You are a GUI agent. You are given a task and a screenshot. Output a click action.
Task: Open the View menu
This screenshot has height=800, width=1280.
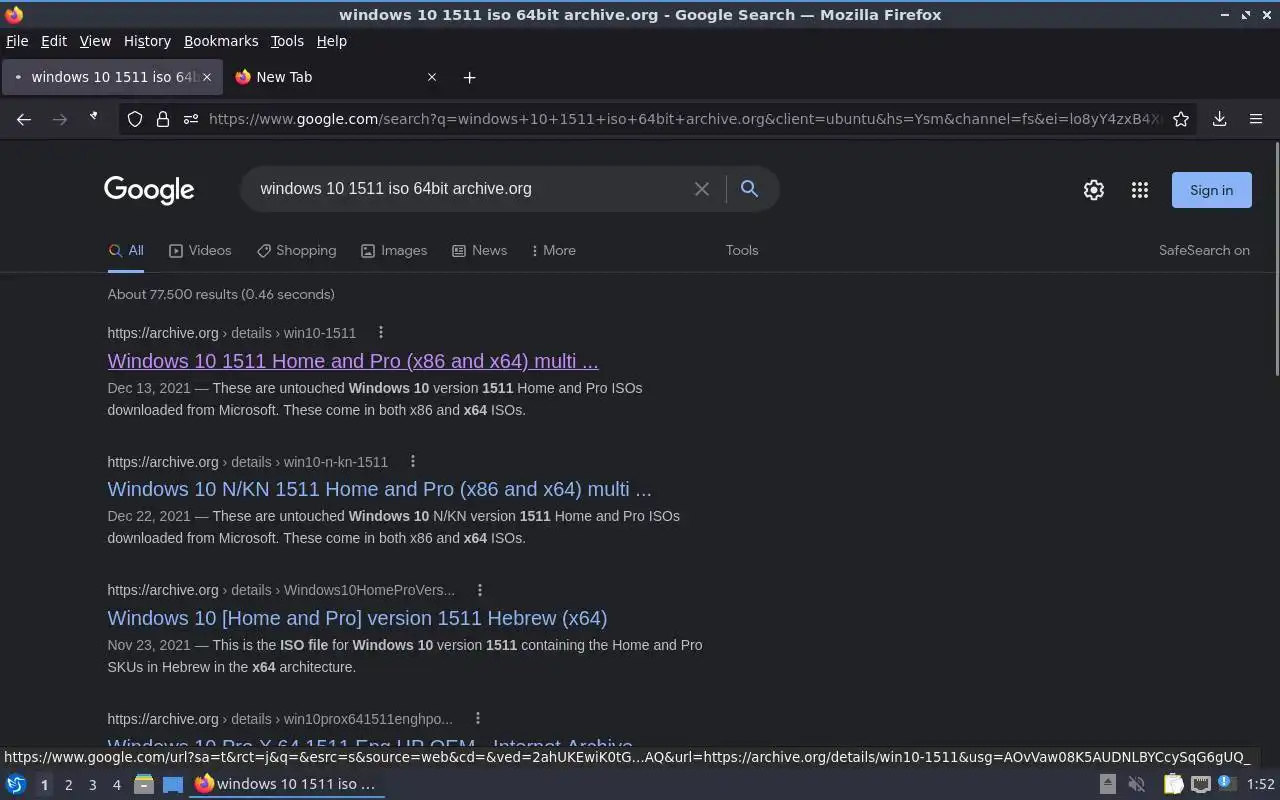coord(95,41)
